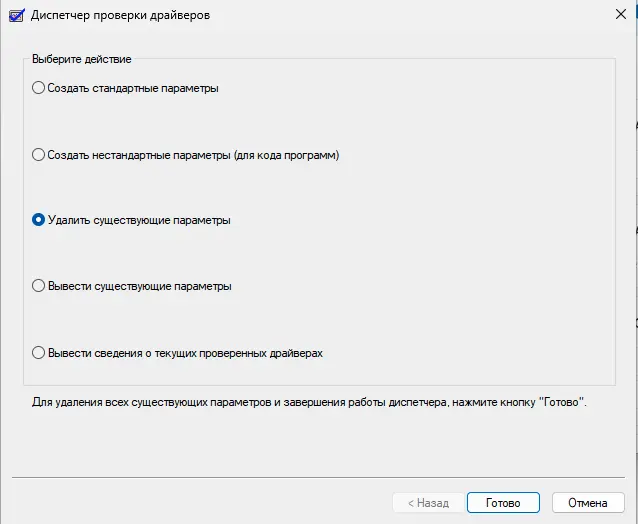Click the Driver Verifier icon in title bar

[17, 15]
